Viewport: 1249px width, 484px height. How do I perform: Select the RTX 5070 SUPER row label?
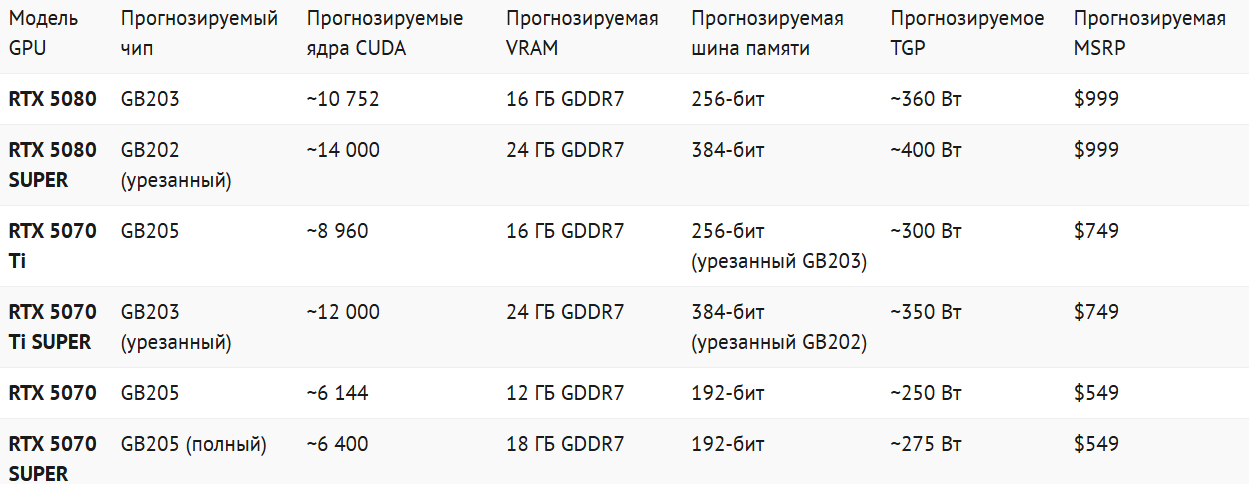coord(53,458)
